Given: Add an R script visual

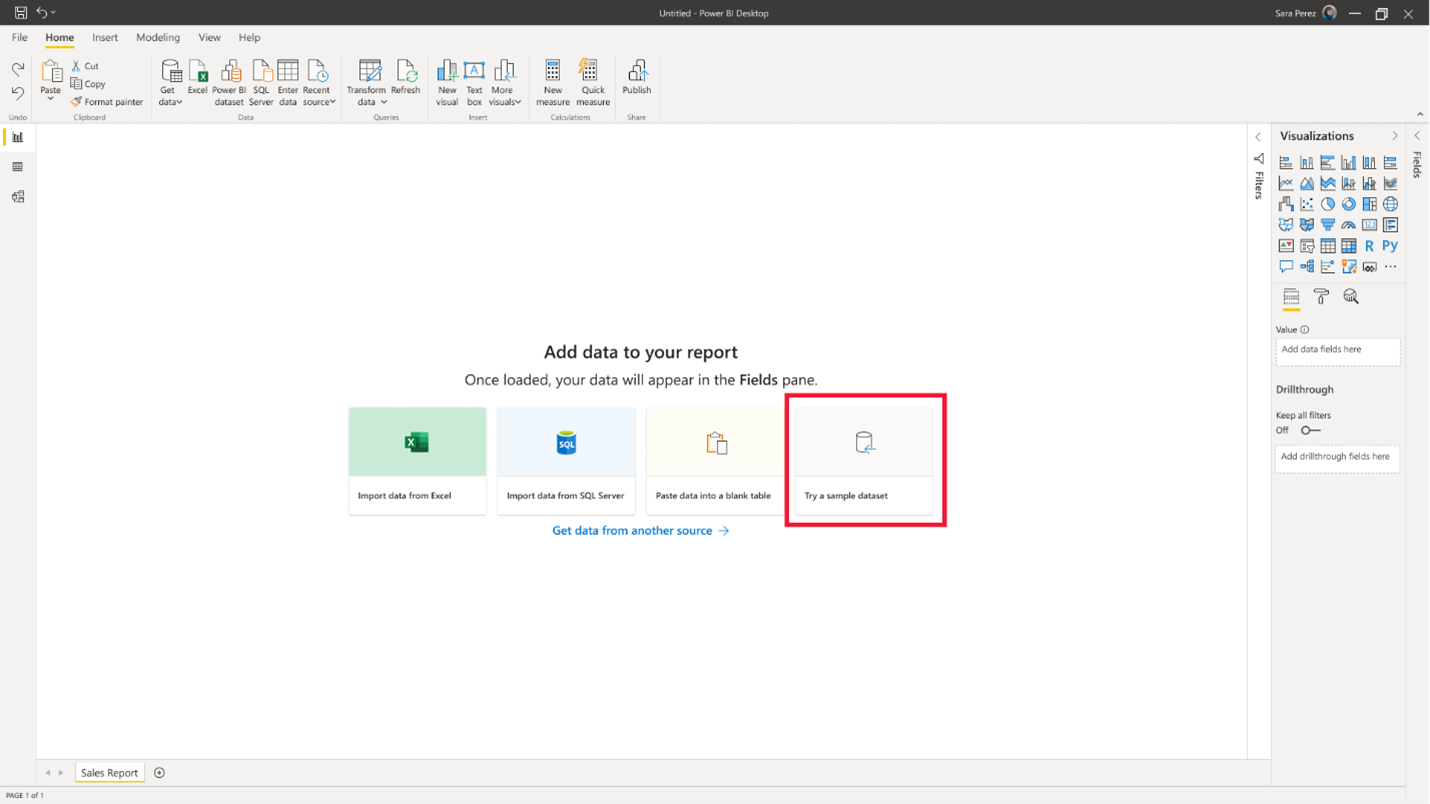Looking at the screenshot, I should pyautogui.click(x=1370, y=245).
